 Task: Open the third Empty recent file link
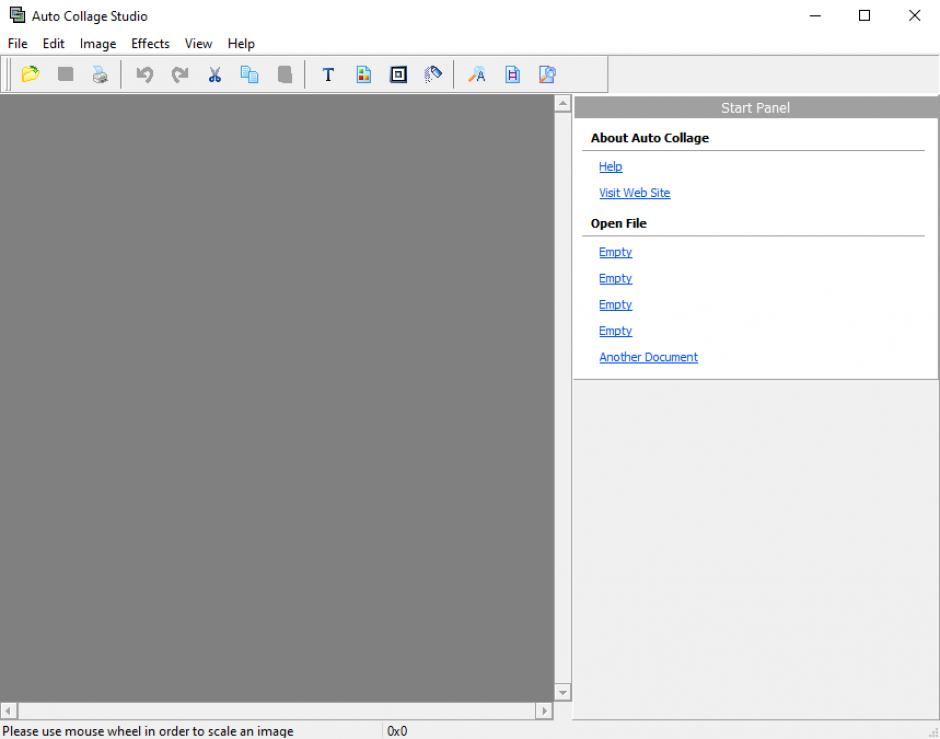(x=615, y=304)
